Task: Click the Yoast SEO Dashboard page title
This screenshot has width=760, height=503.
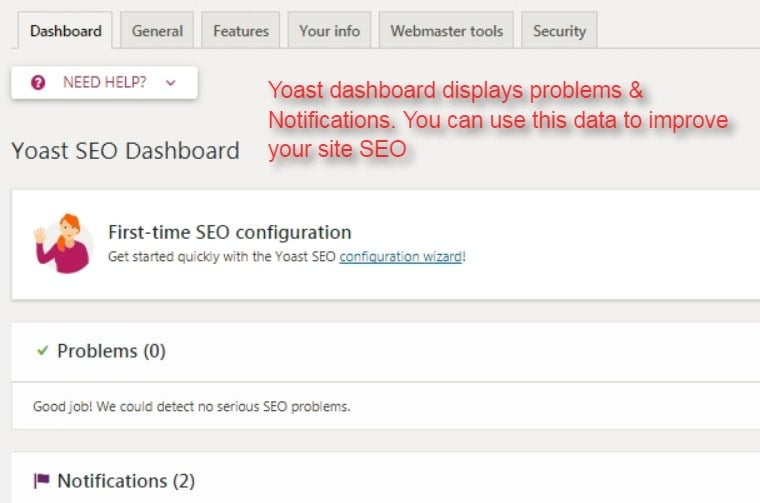Action: (126, 151)
